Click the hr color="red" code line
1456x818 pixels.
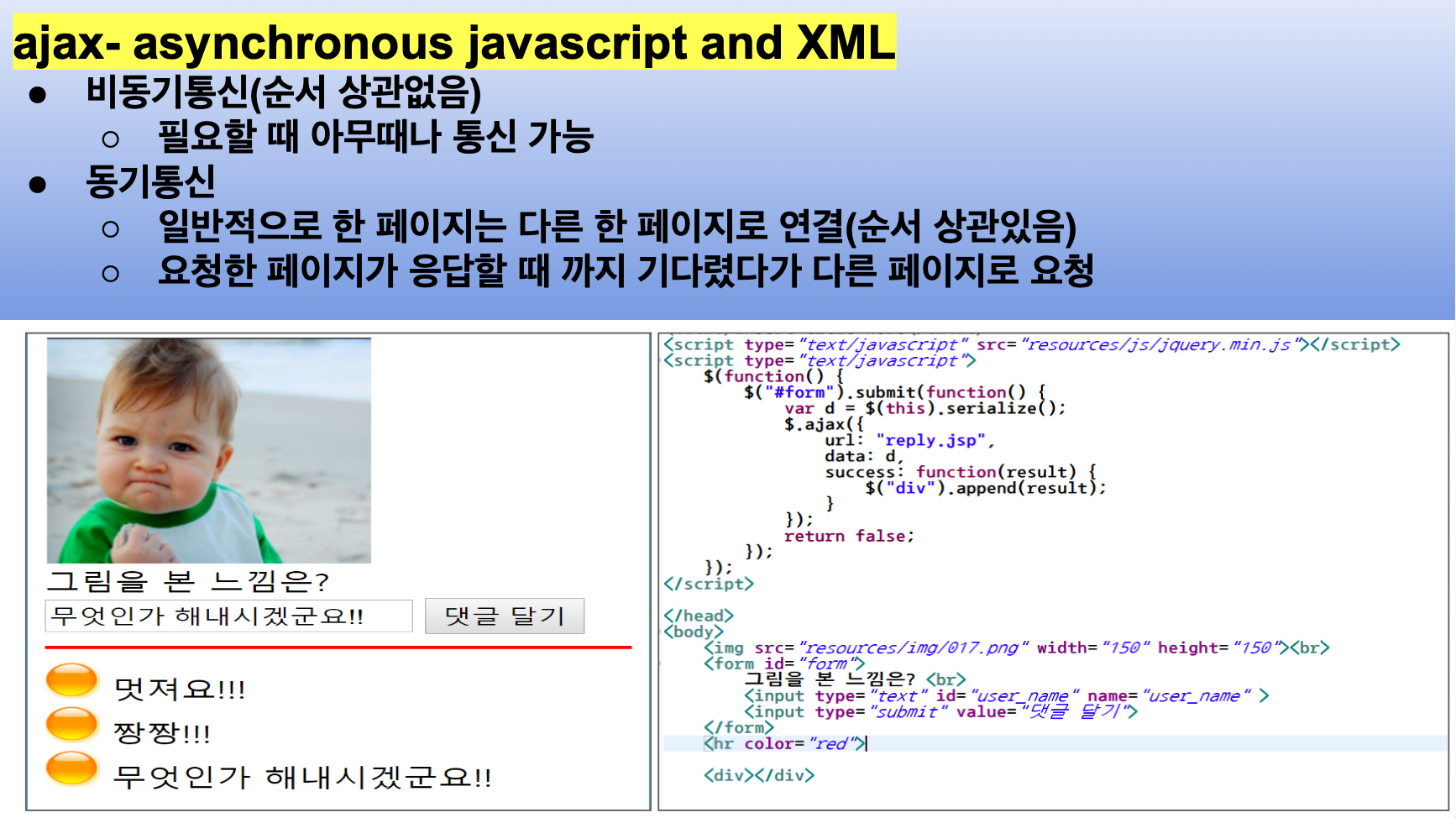pyautogui.click(x=785, y=743)
